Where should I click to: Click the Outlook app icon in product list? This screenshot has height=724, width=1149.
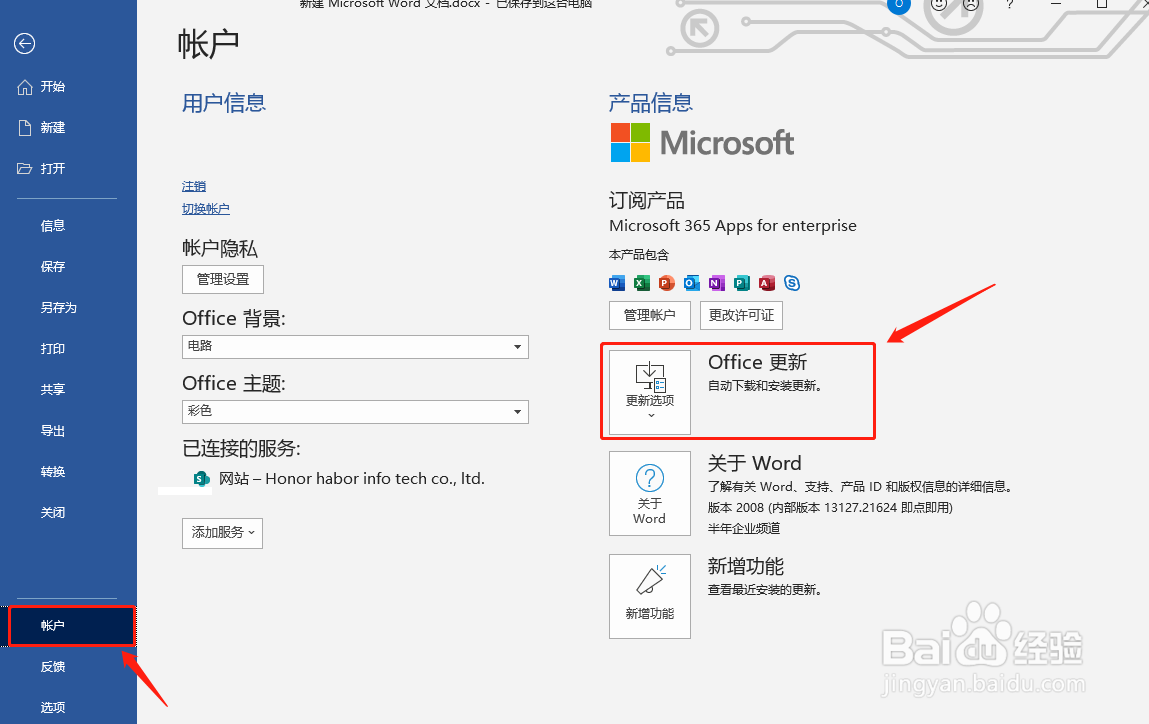point(692,283)
